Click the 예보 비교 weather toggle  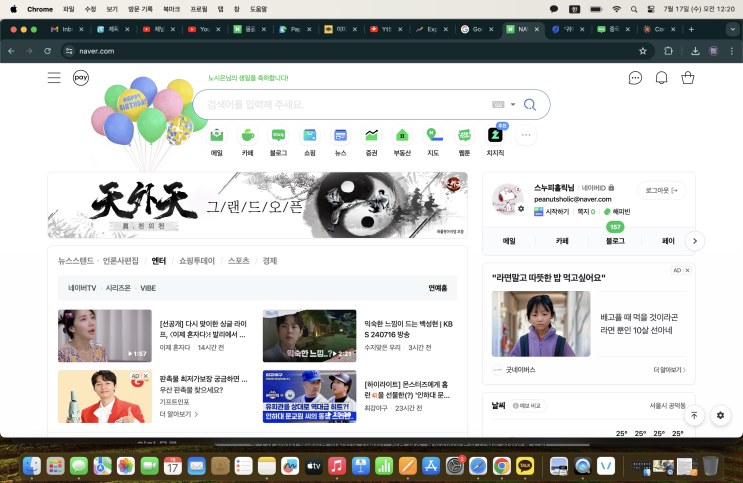pyautogui.click(x=528, y=406)
